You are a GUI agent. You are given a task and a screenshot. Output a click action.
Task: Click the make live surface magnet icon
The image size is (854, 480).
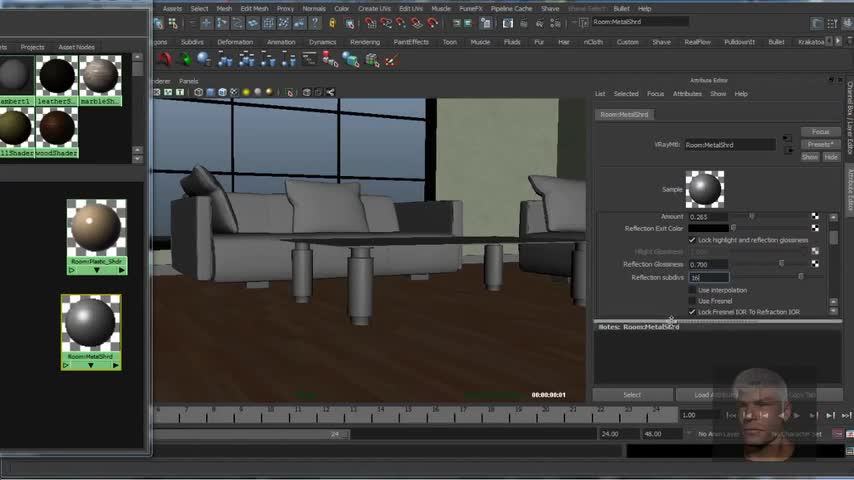click(432, 23)
